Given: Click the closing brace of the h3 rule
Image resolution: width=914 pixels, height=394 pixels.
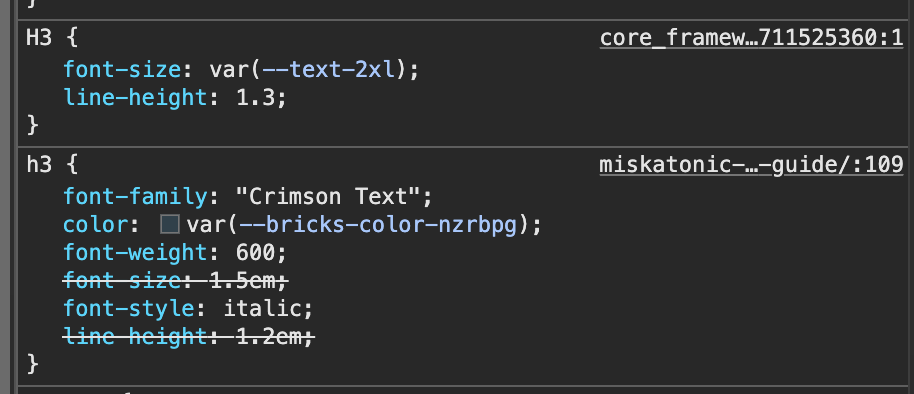Looking at the screenshot, I should click(32, 364).
